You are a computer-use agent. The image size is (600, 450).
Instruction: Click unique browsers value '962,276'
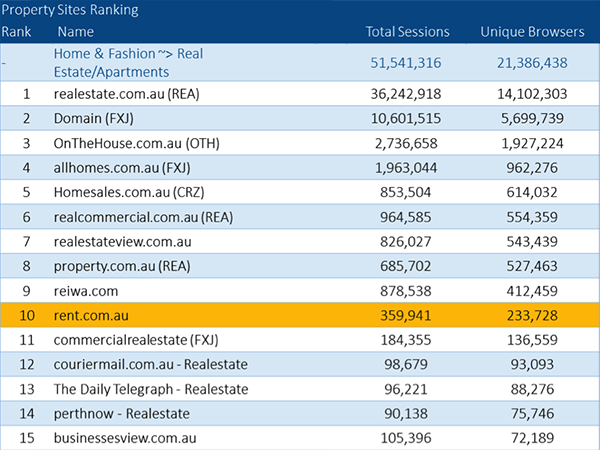(x=532, y=168)
